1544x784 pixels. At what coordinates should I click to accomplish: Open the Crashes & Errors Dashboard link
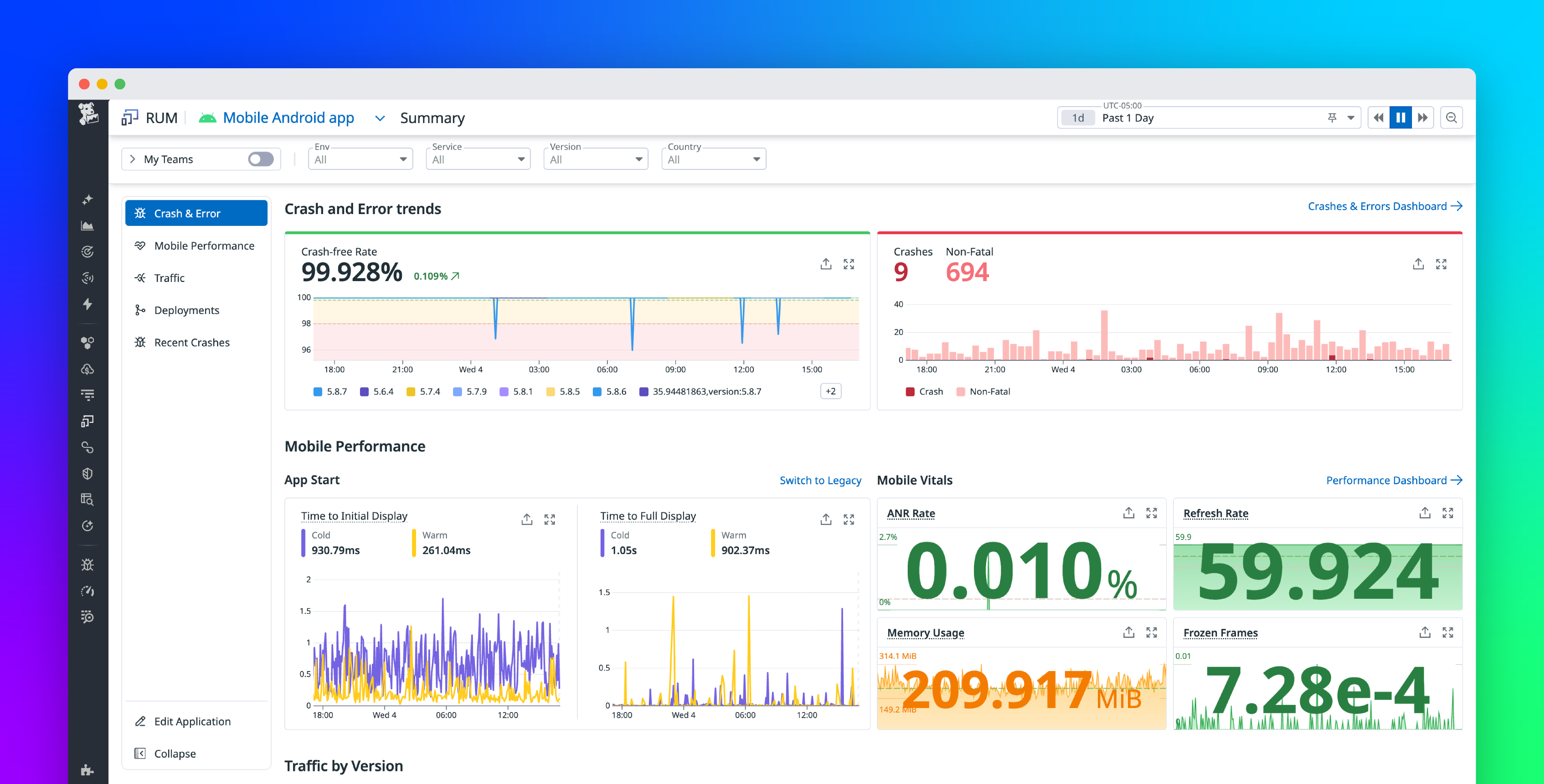1379,206
